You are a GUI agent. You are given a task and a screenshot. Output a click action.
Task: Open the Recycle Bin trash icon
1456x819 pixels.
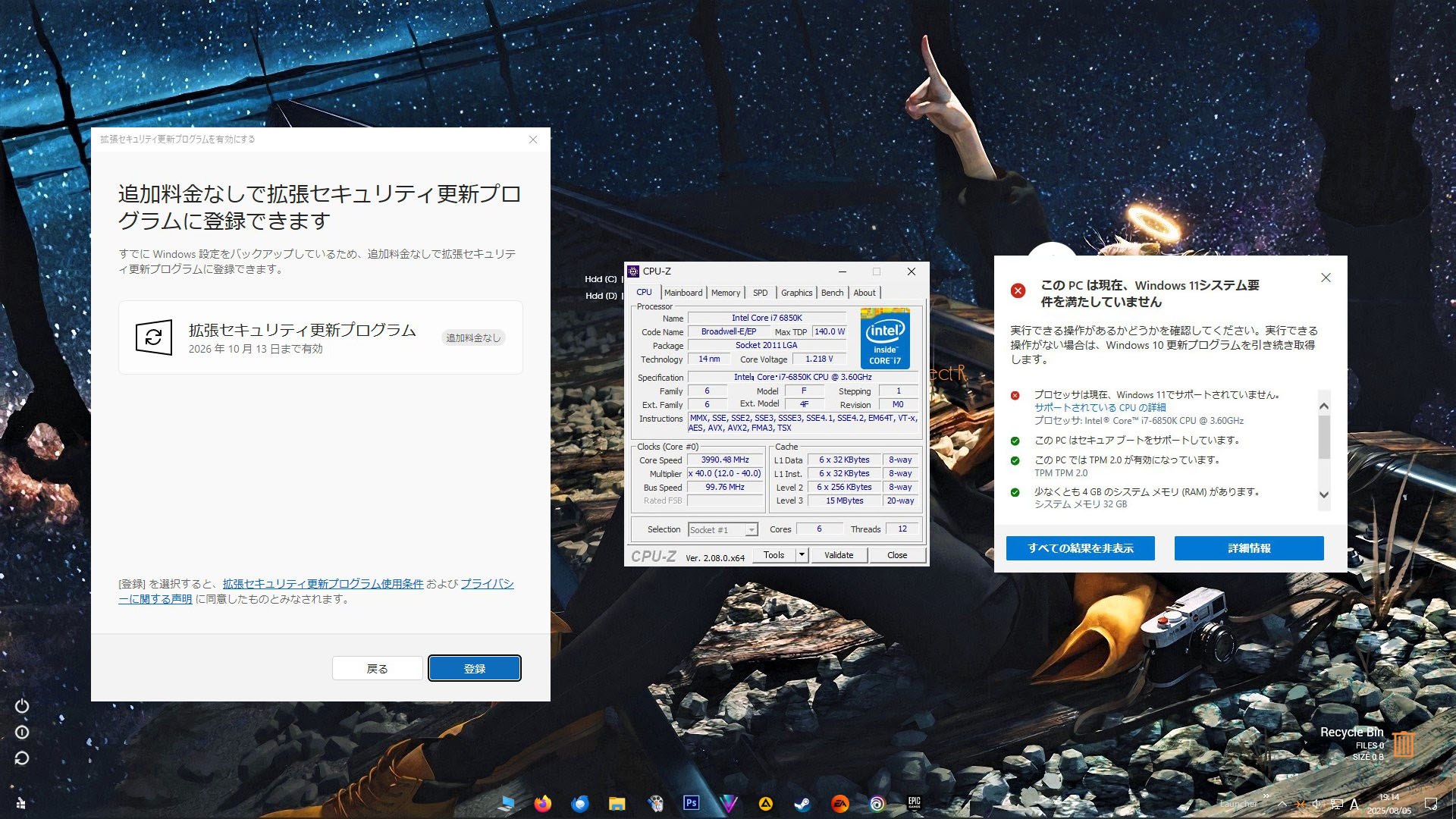1404,743
